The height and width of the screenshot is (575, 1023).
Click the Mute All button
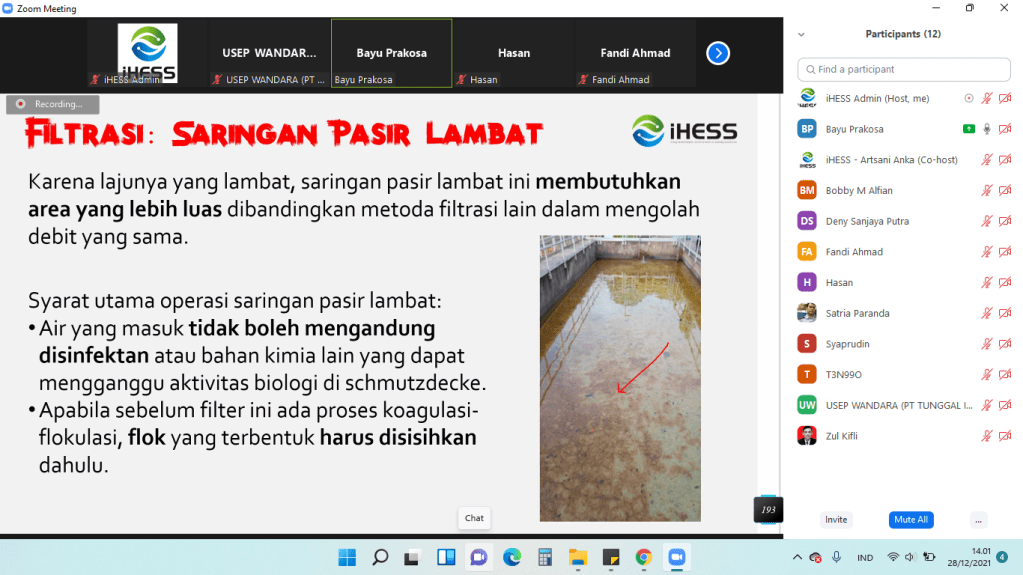(x=910, y=520)
